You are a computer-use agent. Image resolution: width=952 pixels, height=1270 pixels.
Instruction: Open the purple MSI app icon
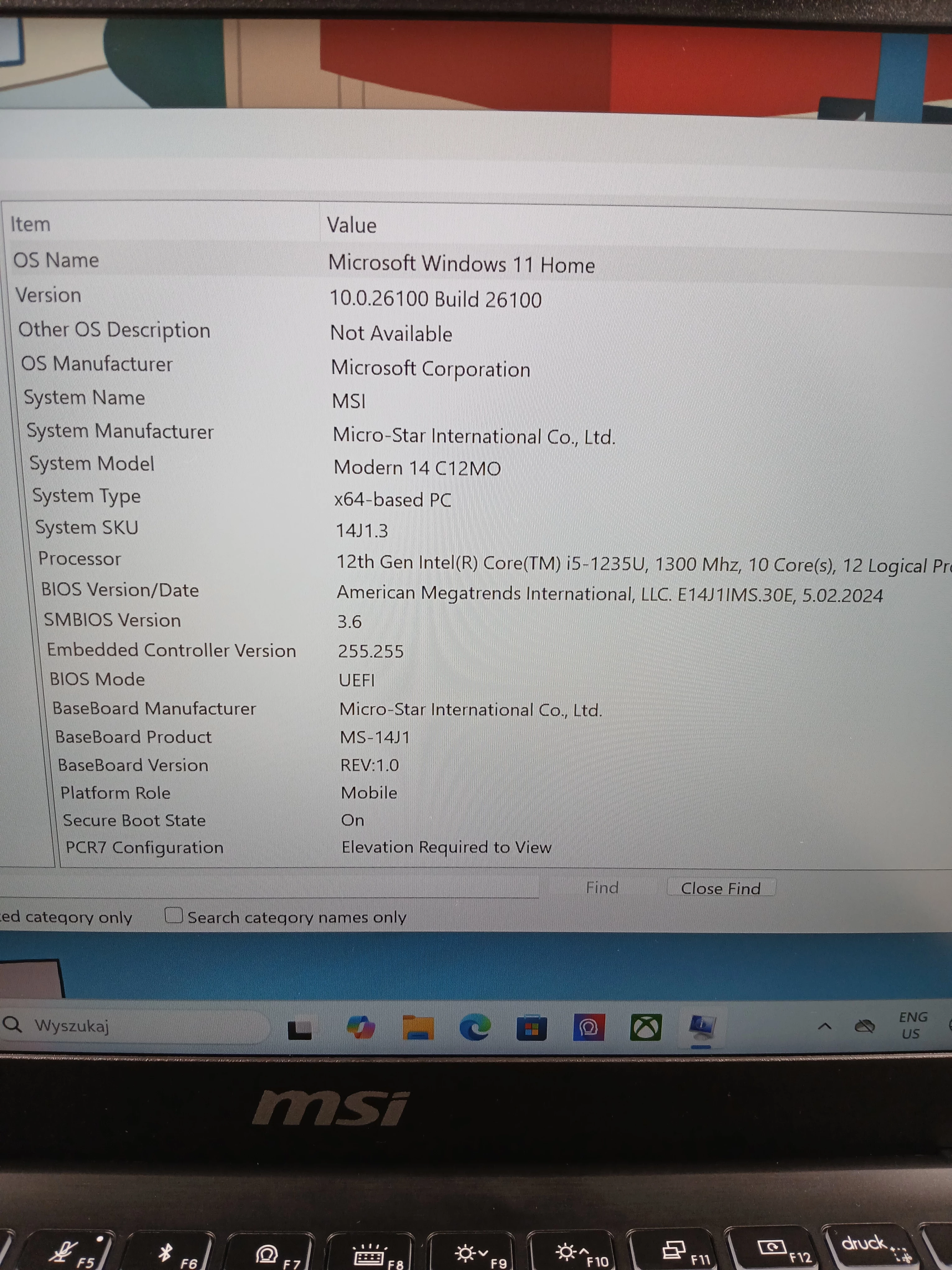coord(589,1028)
